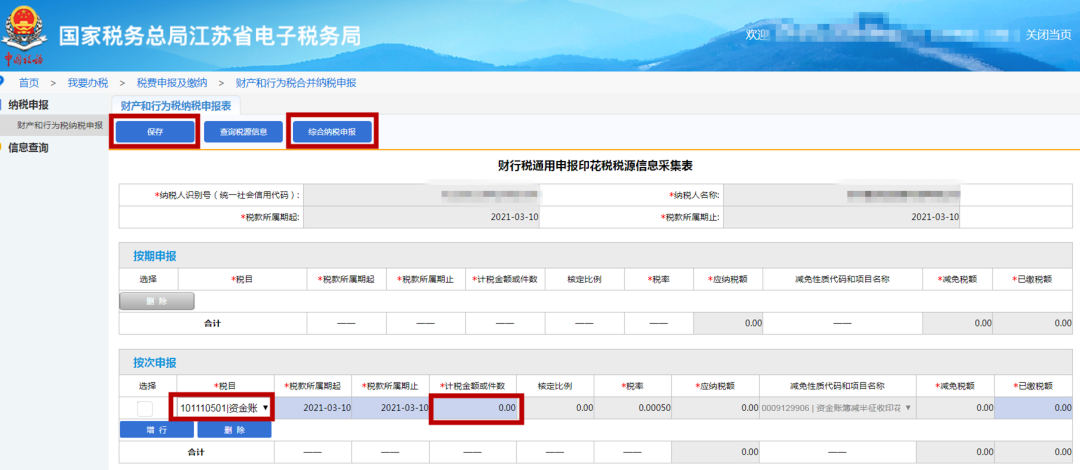Switch to 财产和行为税纳税申报表 tab
1080x470 pixels.
click(175, 105)
